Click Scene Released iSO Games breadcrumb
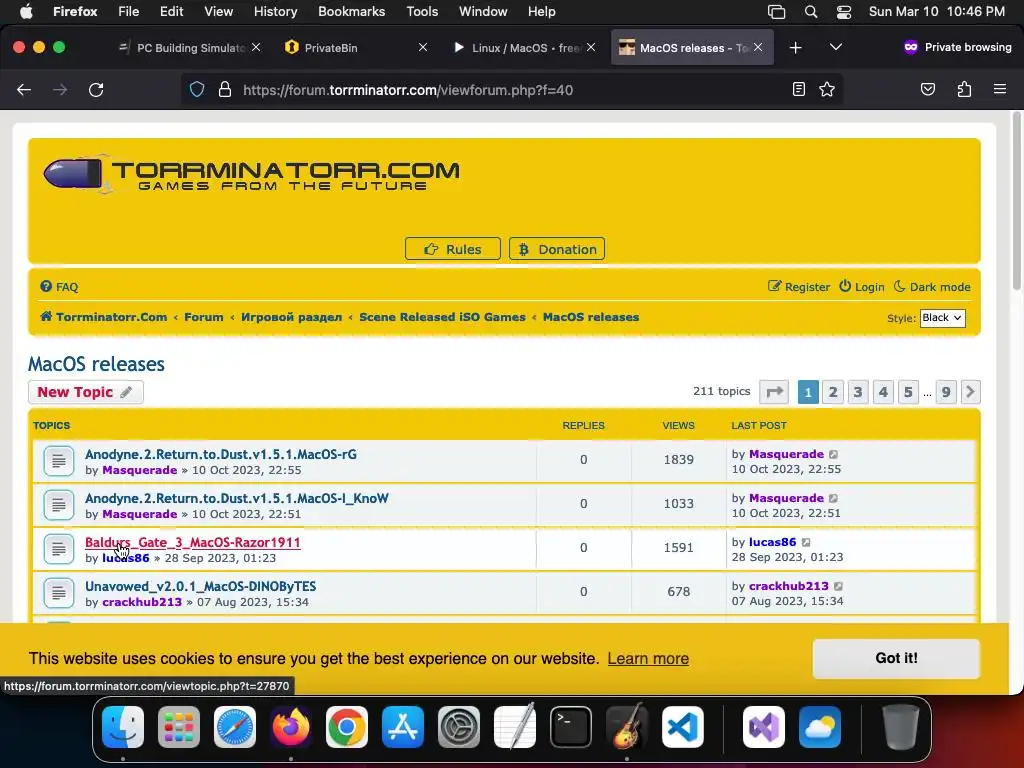Screen dimensions: 1024x768 [442, 317]
